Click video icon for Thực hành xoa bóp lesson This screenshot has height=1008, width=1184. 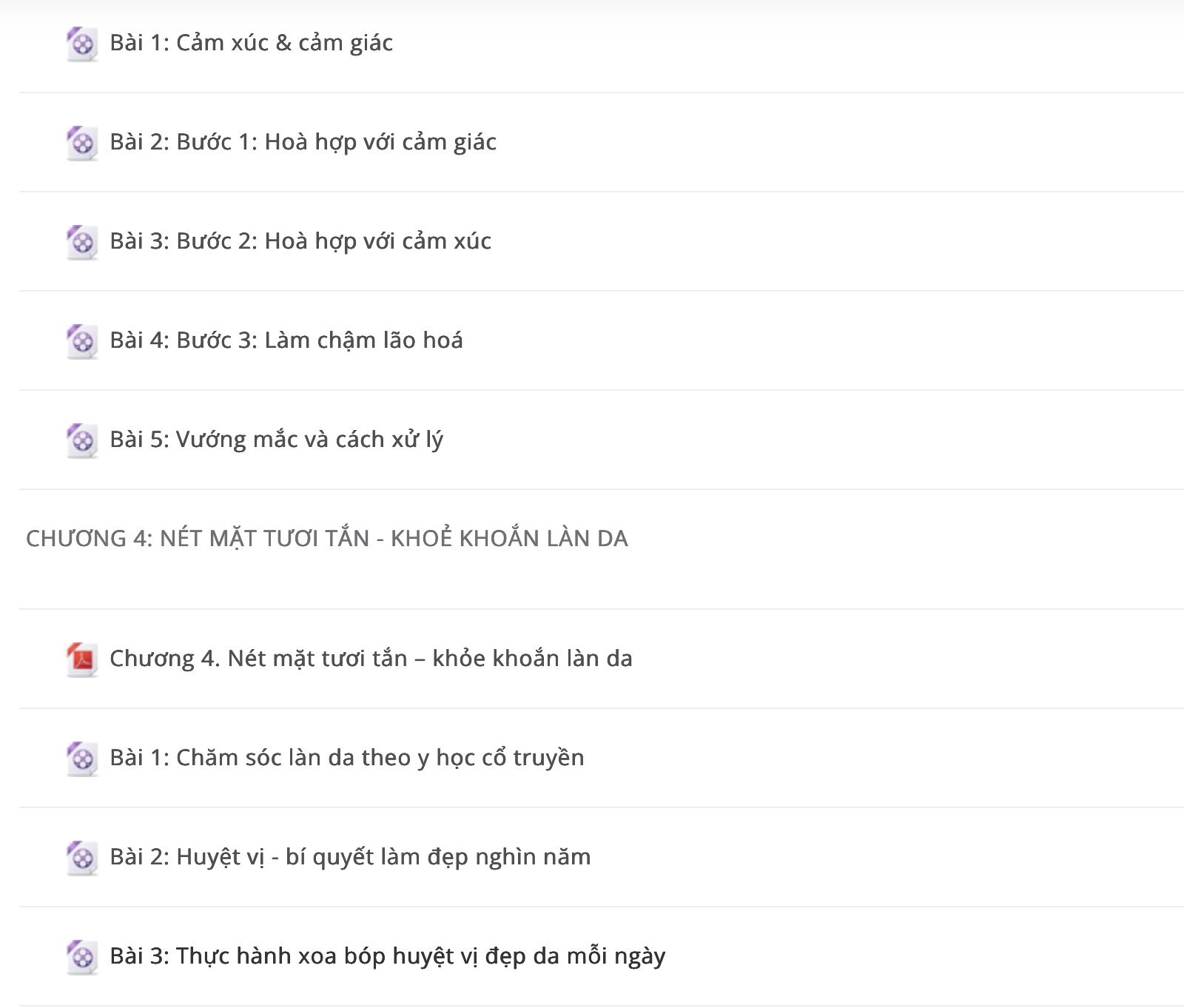pos(82,957)
